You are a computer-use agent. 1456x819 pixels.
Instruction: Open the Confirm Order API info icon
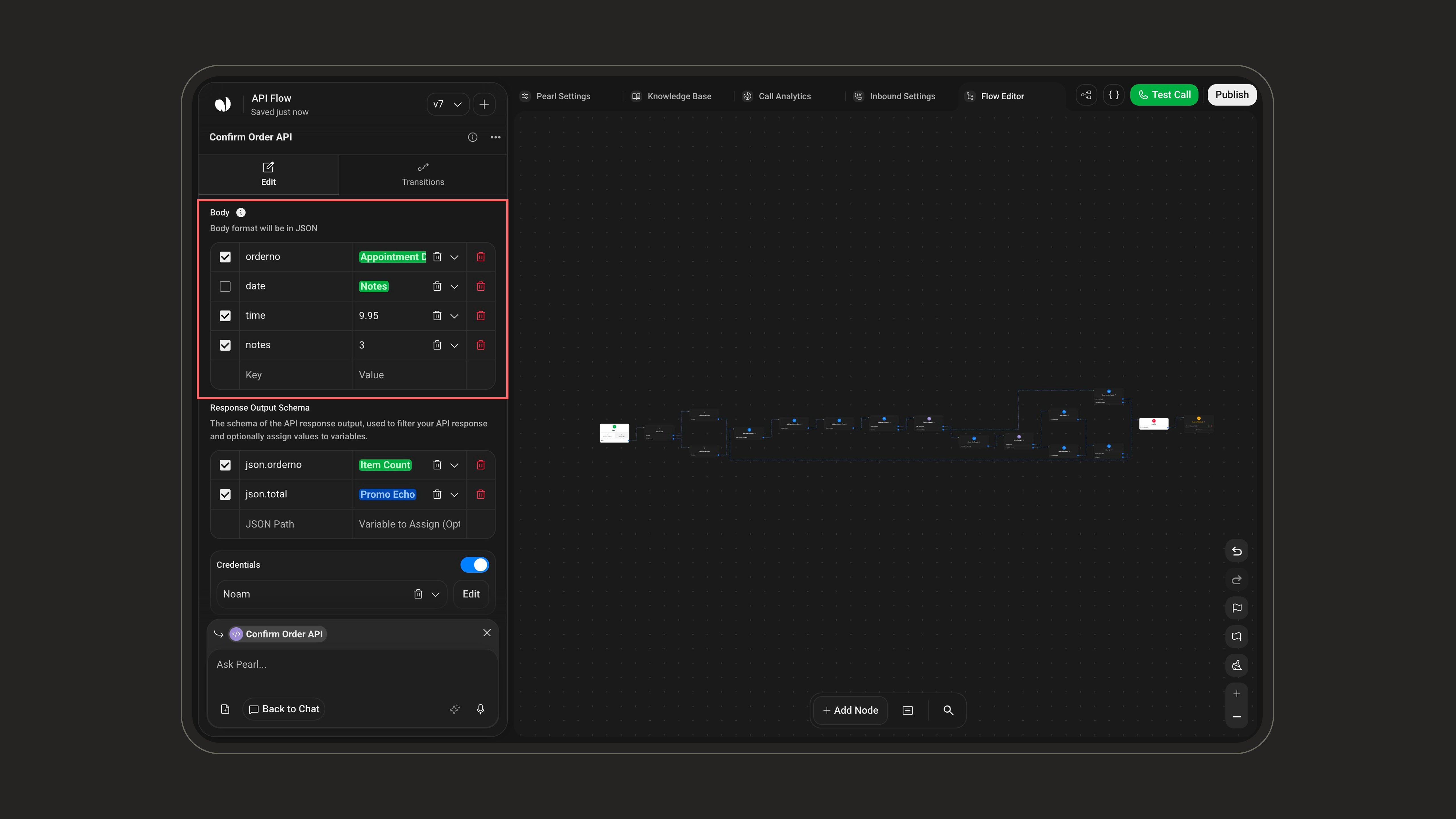click(473, 137)
